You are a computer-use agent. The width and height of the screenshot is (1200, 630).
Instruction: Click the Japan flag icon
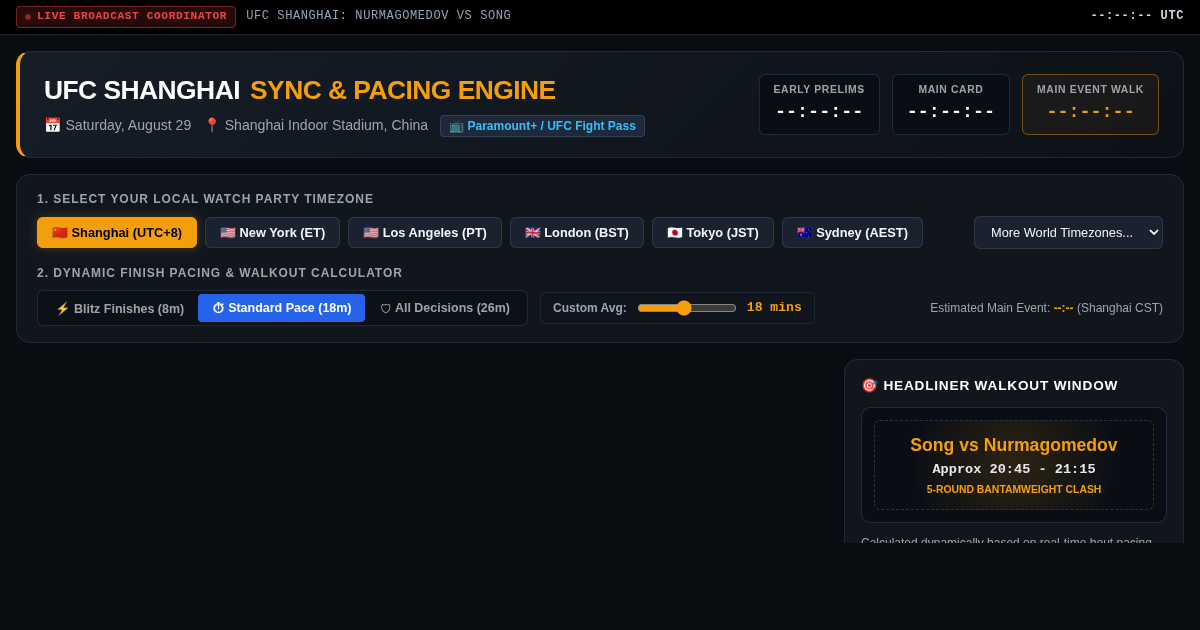(x=675, y=233)
